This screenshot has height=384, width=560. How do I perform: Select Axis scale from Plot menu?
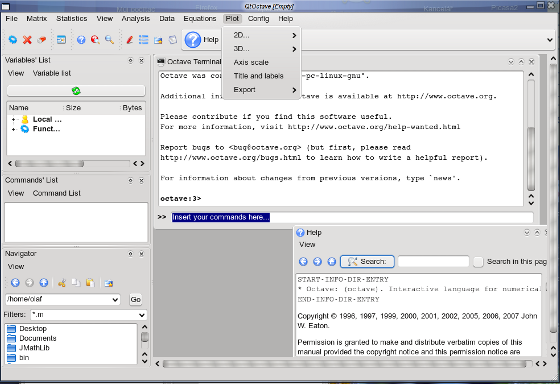261,62
